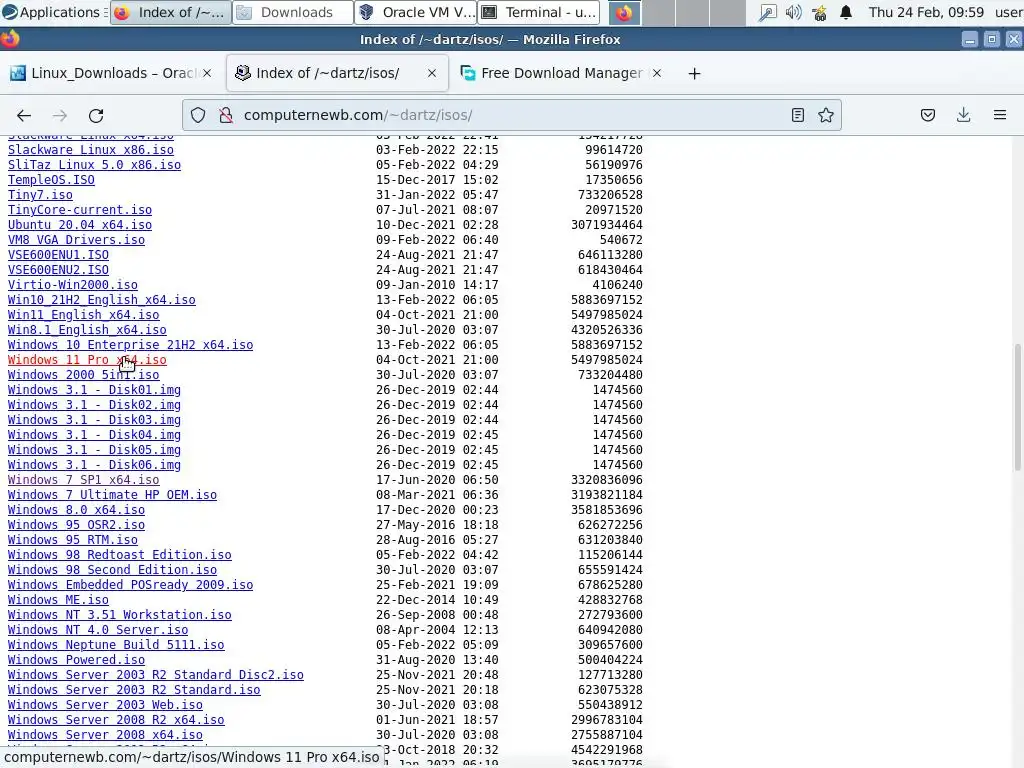Click the insecure connection padlock icon
The height and width of the screenshot is (768, 1024).
click(x=226, y=116)
